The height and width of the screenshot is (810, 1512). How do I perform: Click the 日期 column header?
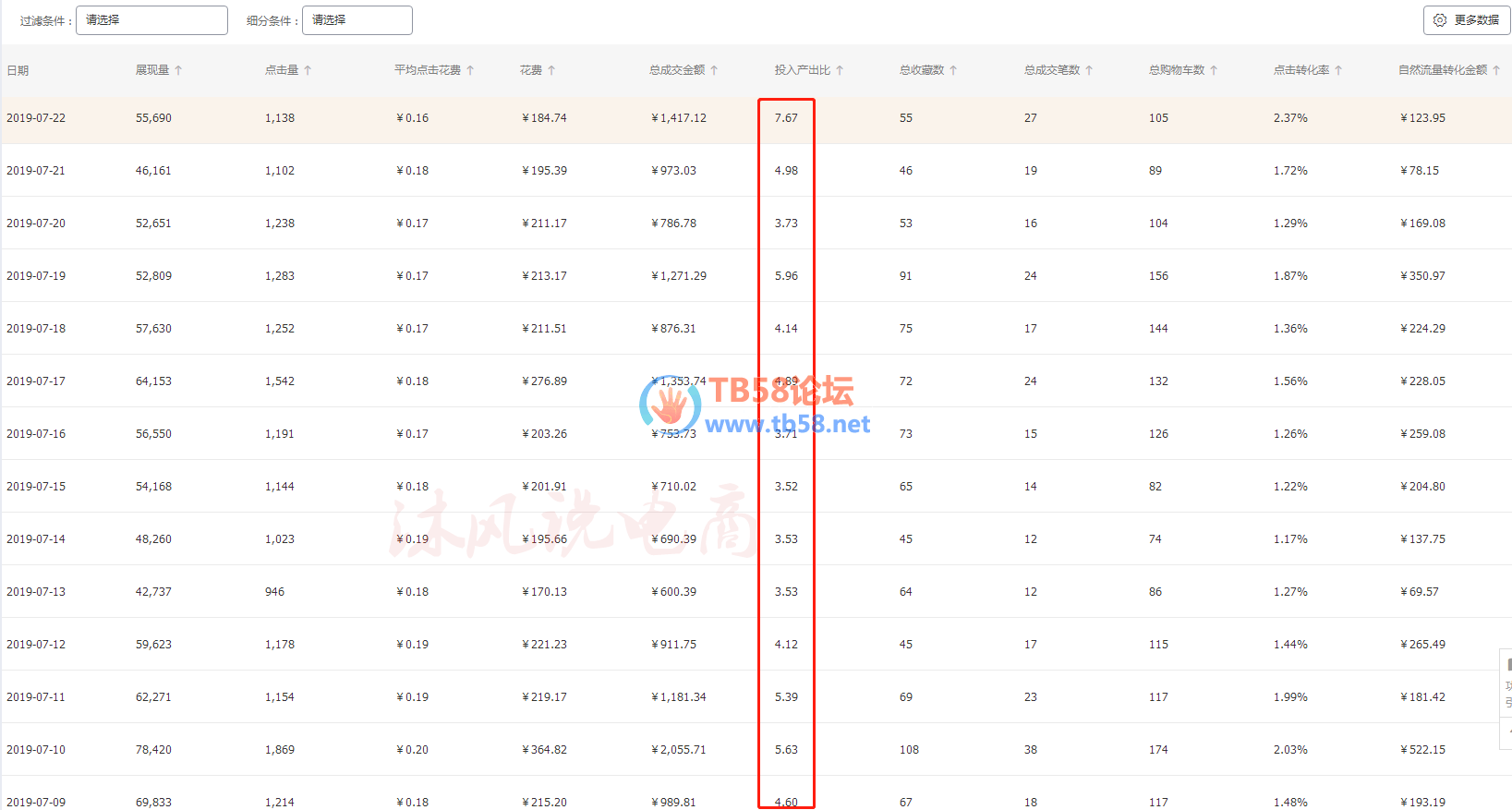(x=18, y=70)
